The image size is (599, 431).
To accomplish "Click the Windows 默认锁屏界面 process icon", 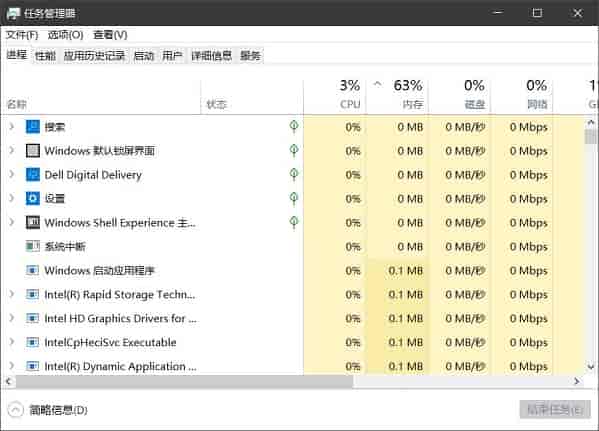I will click(32, 151).
